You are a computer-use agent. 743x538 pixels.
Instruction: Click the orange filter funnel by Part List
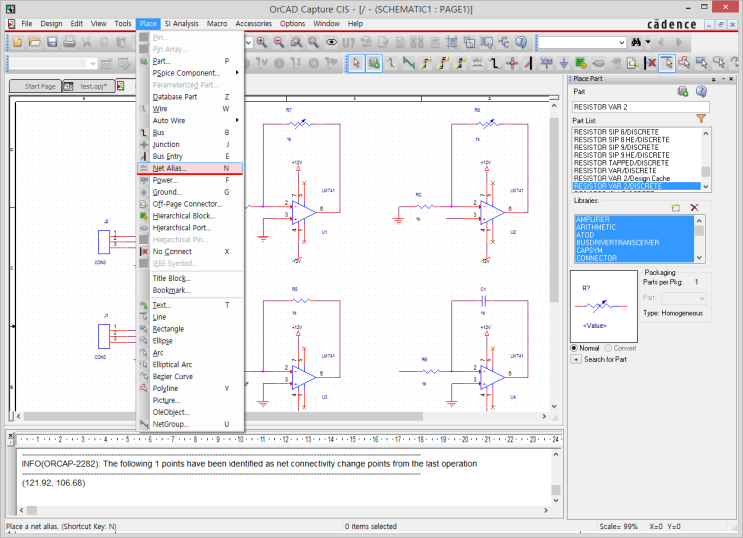[x=701, y=119]
